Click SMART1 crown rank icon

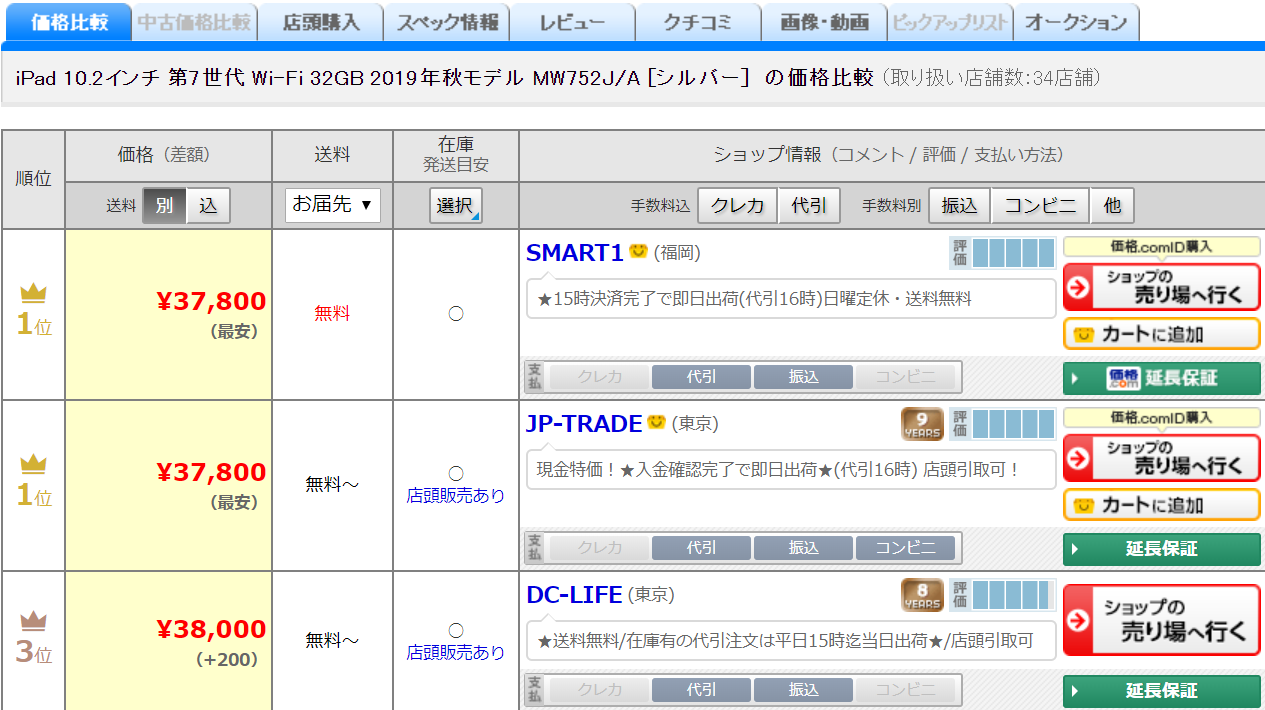point(34,293)
